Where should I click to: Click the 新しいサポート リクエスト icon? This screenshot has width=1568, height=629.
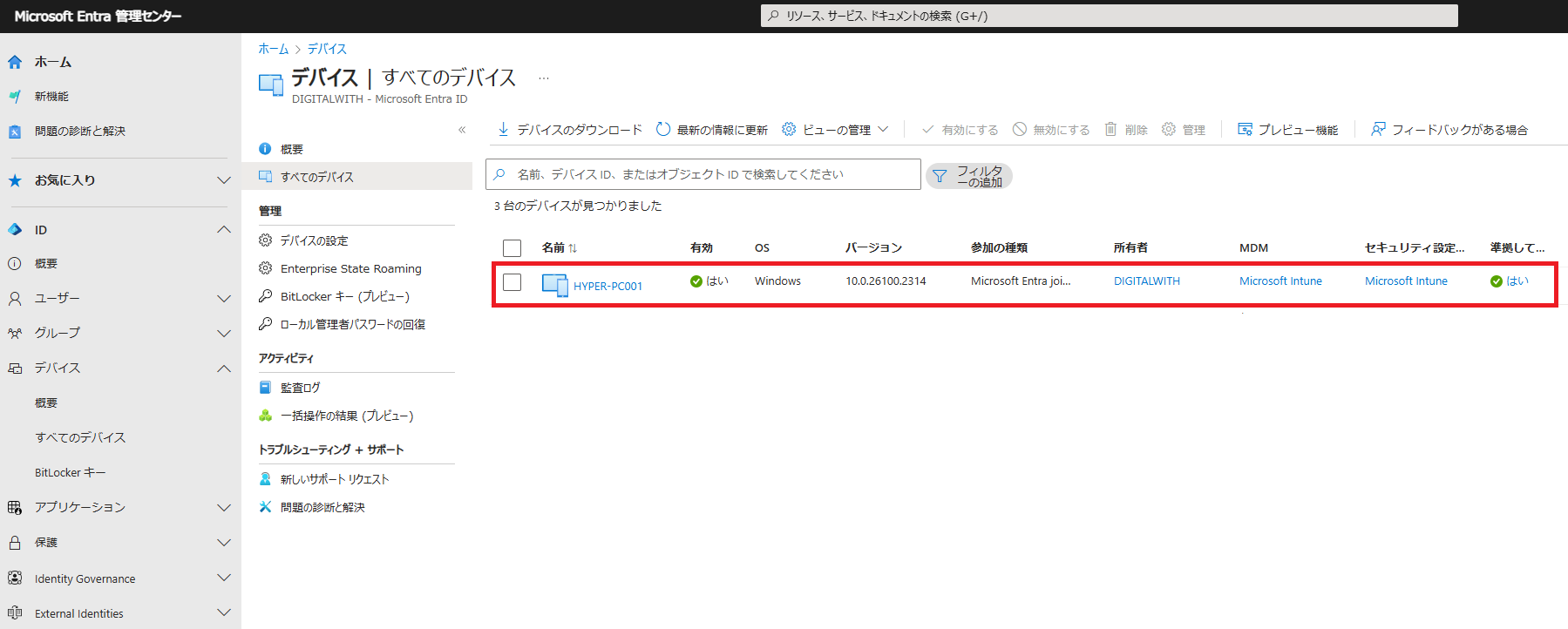pyautogui.click(x=266, y=479)
